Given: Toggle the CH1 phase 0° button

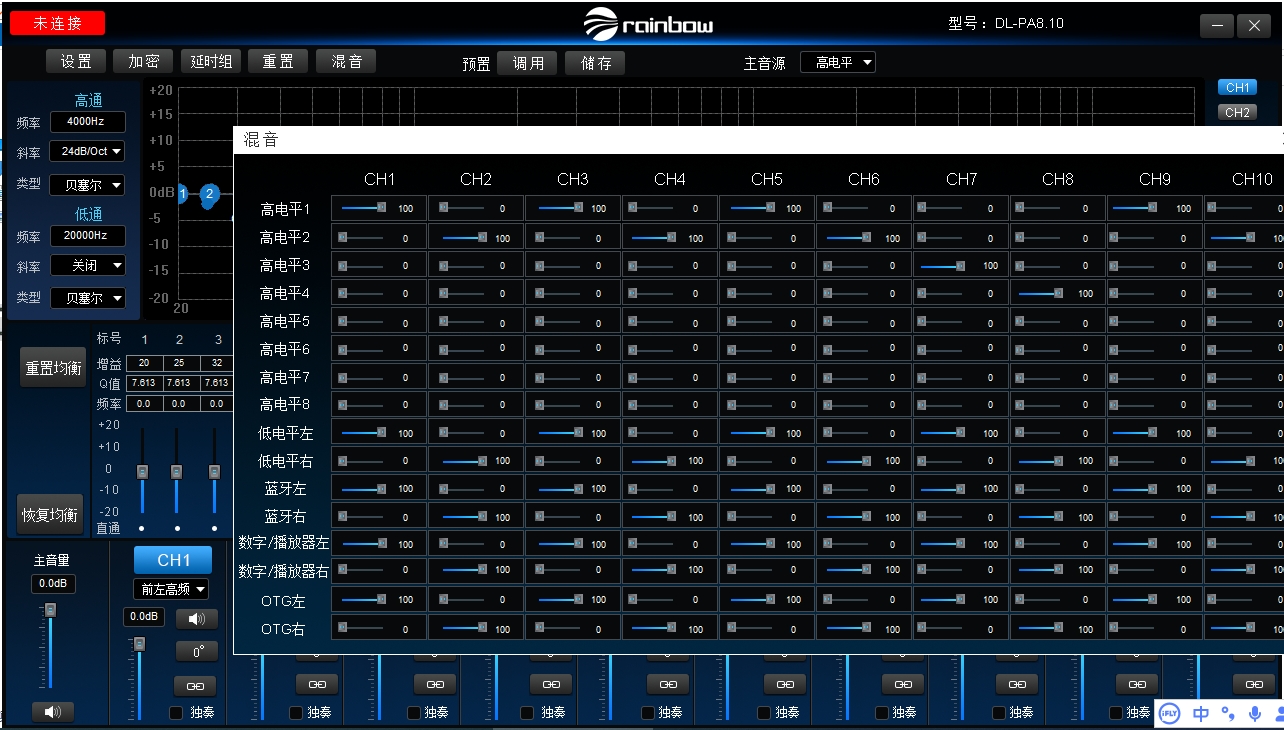Looking at the screenshot, I should (196, 652).
